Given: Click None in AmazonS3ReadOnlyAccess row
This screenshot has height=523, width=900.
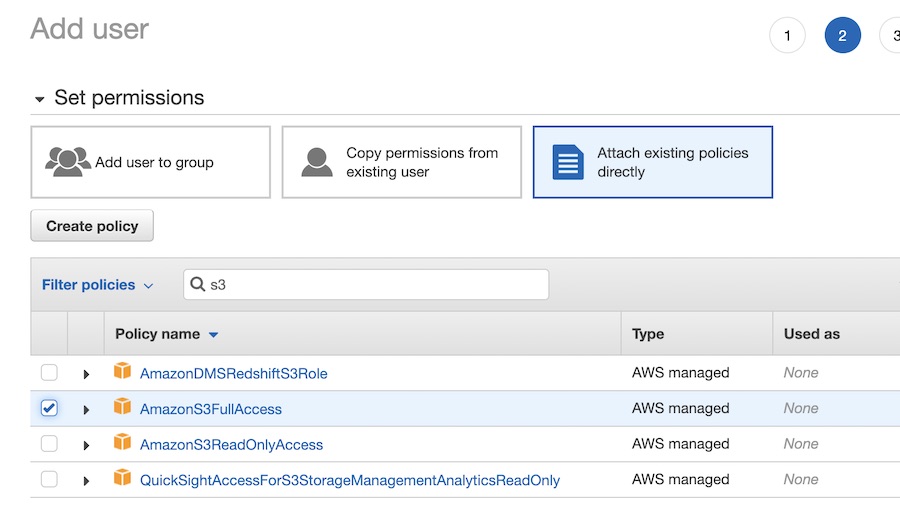Looking at the screenshot, I should point(801,444).
